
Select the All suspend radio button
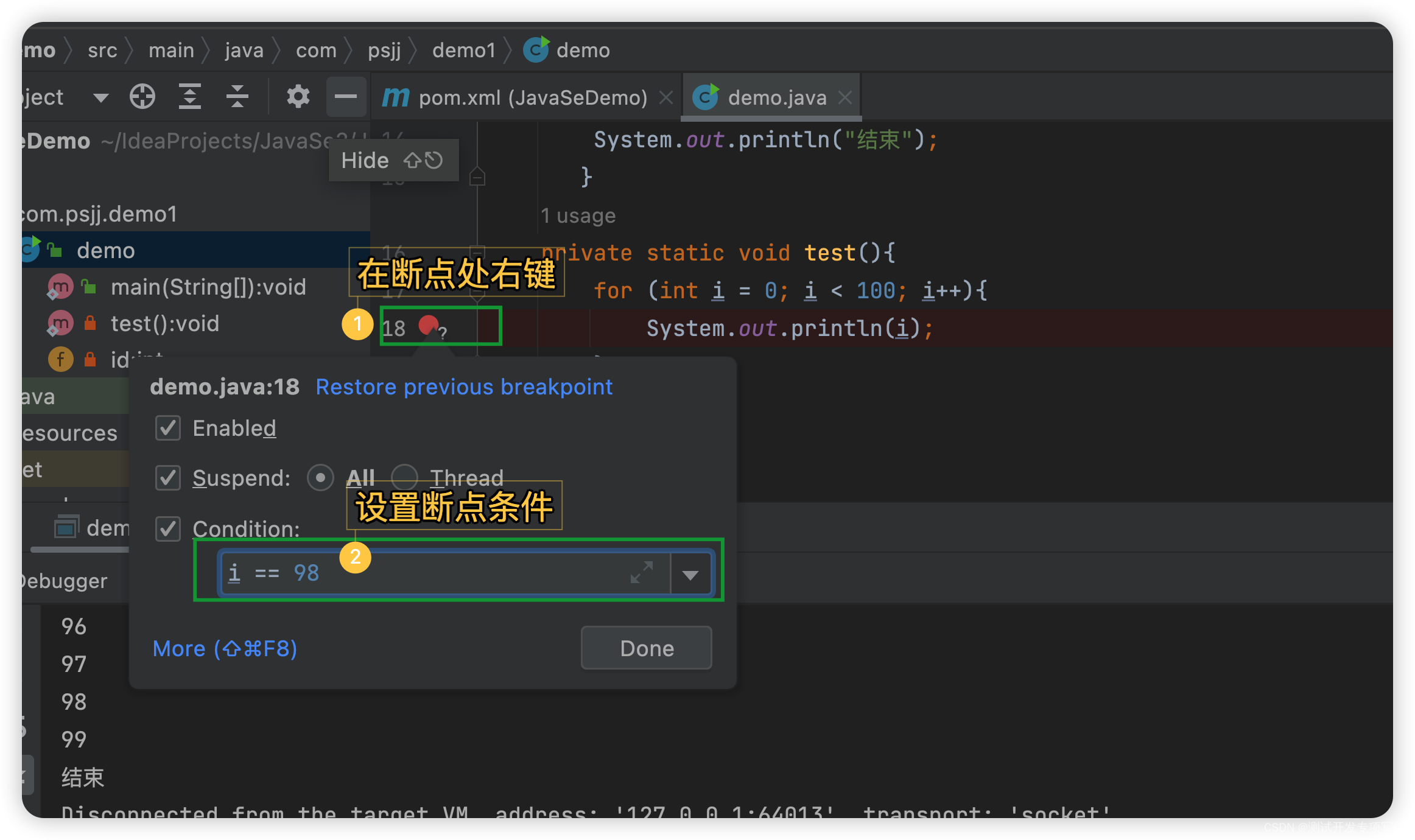pos(320,478)
